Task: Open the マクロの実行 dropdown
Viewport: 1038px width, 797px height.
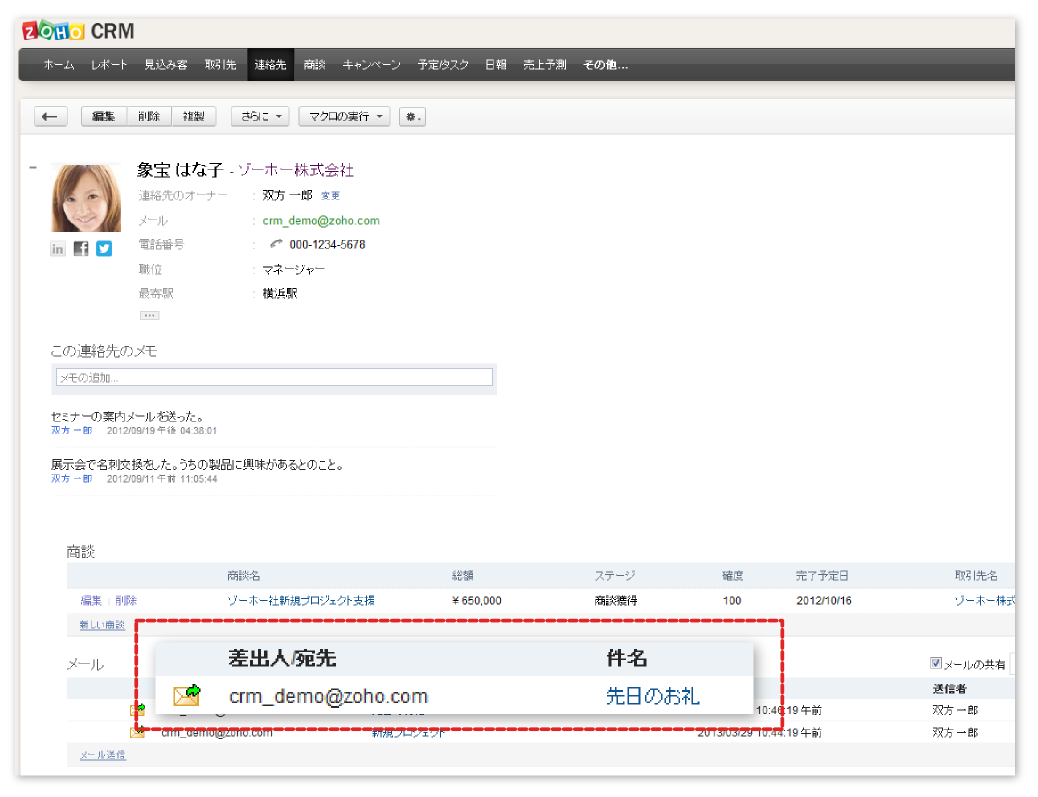Action: pyautogui.click(x=344, y=117)
